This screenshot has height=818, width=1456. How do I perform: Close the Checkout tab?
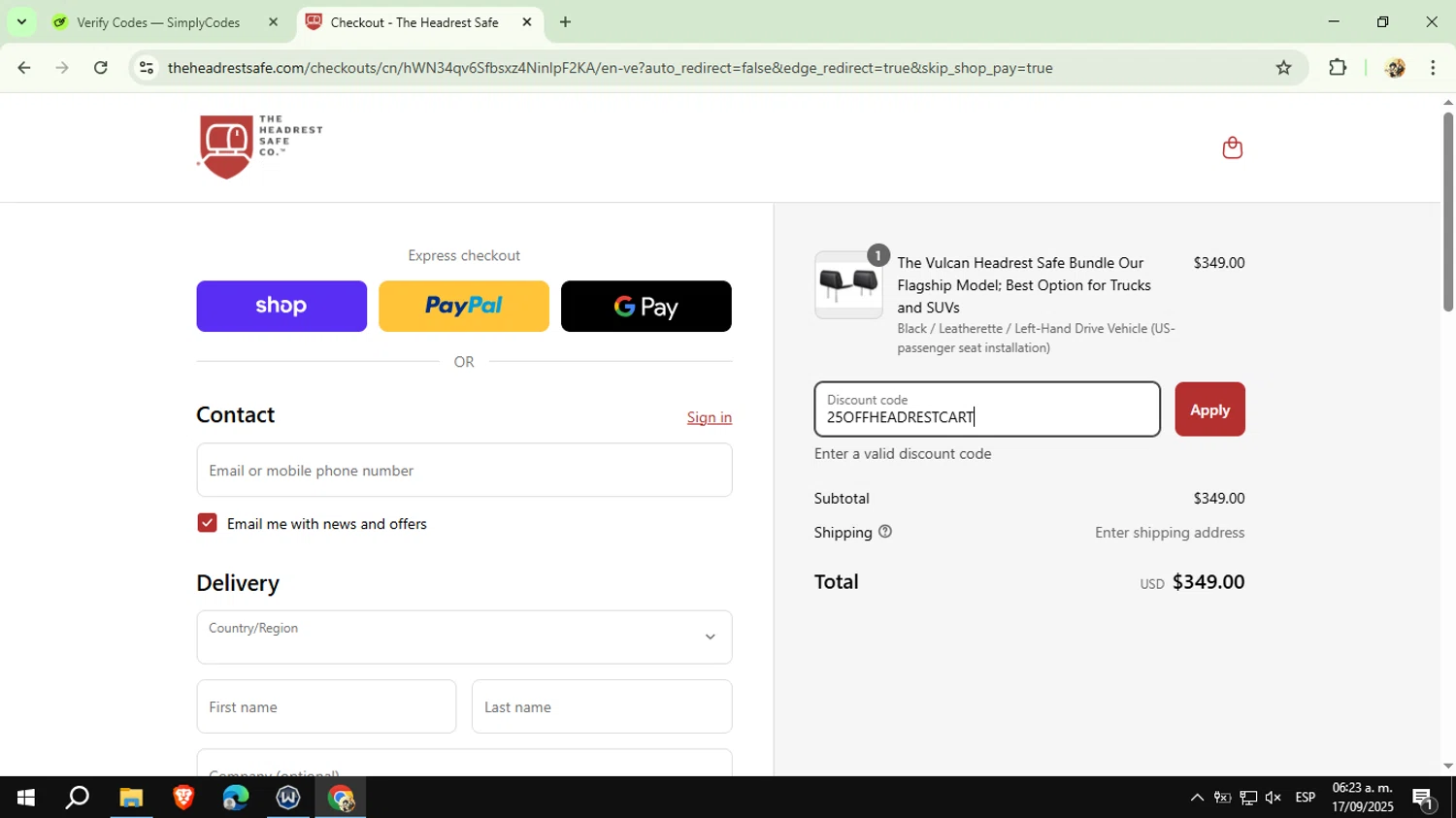pos(527,22)
